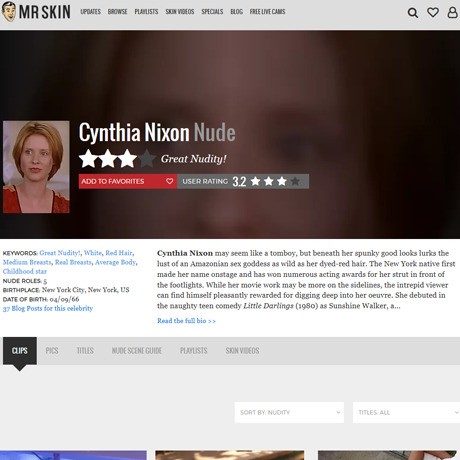The height and width of the screenshot is (460, 460).
Task: Click the first clip thumbnail at bottom left
Action: coord(73,455)
